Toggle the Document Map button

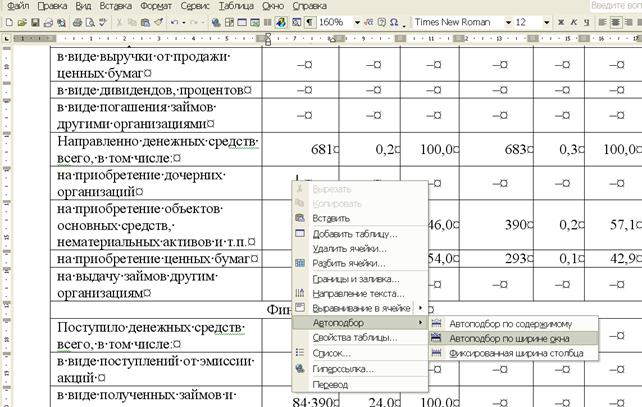pyautogui.click(x=296, y=23)
